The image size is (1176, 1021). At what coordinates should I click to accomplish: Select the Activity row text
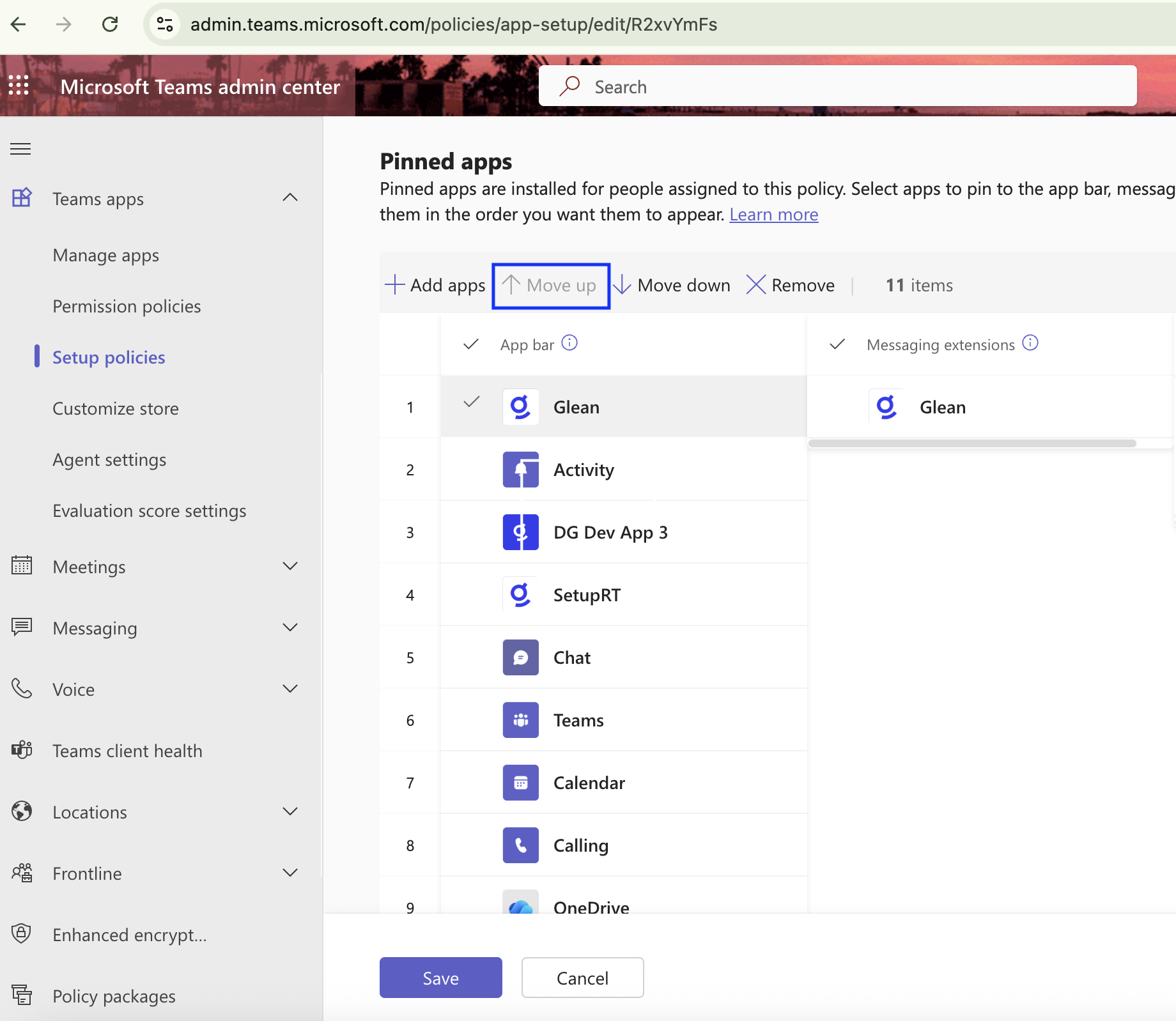pos(584,470)
